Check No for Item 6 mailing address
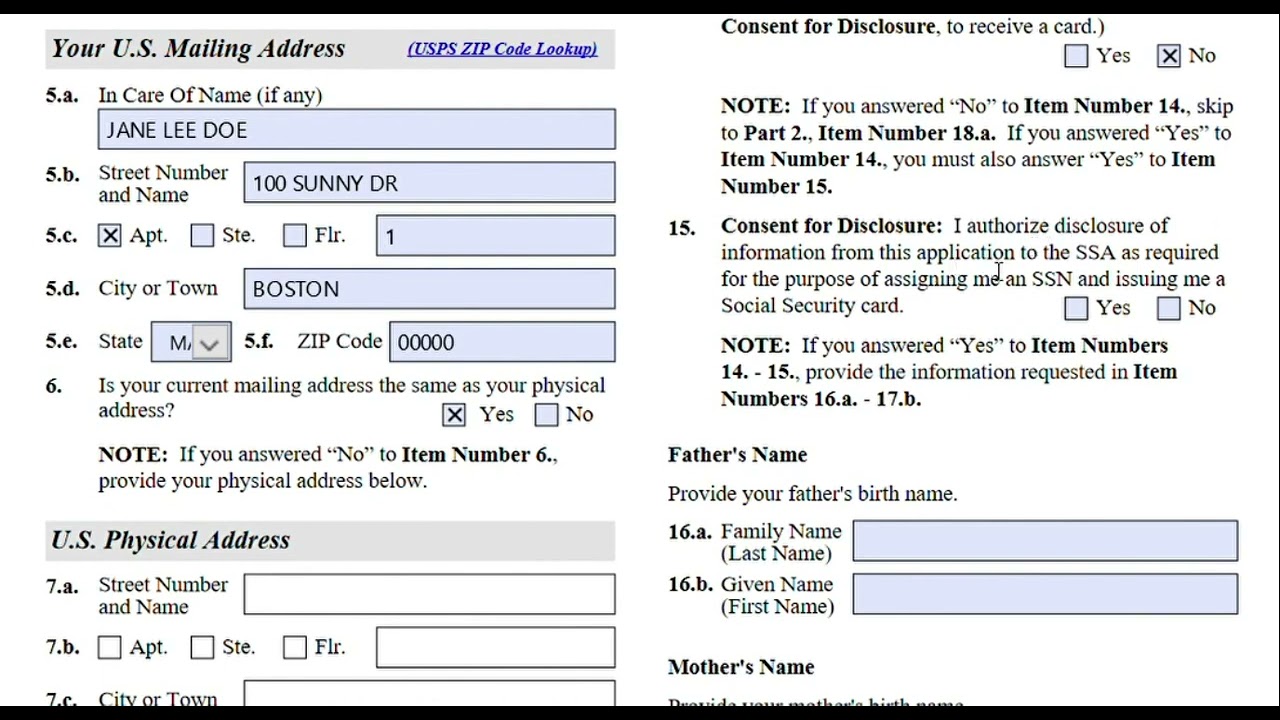 547,415
